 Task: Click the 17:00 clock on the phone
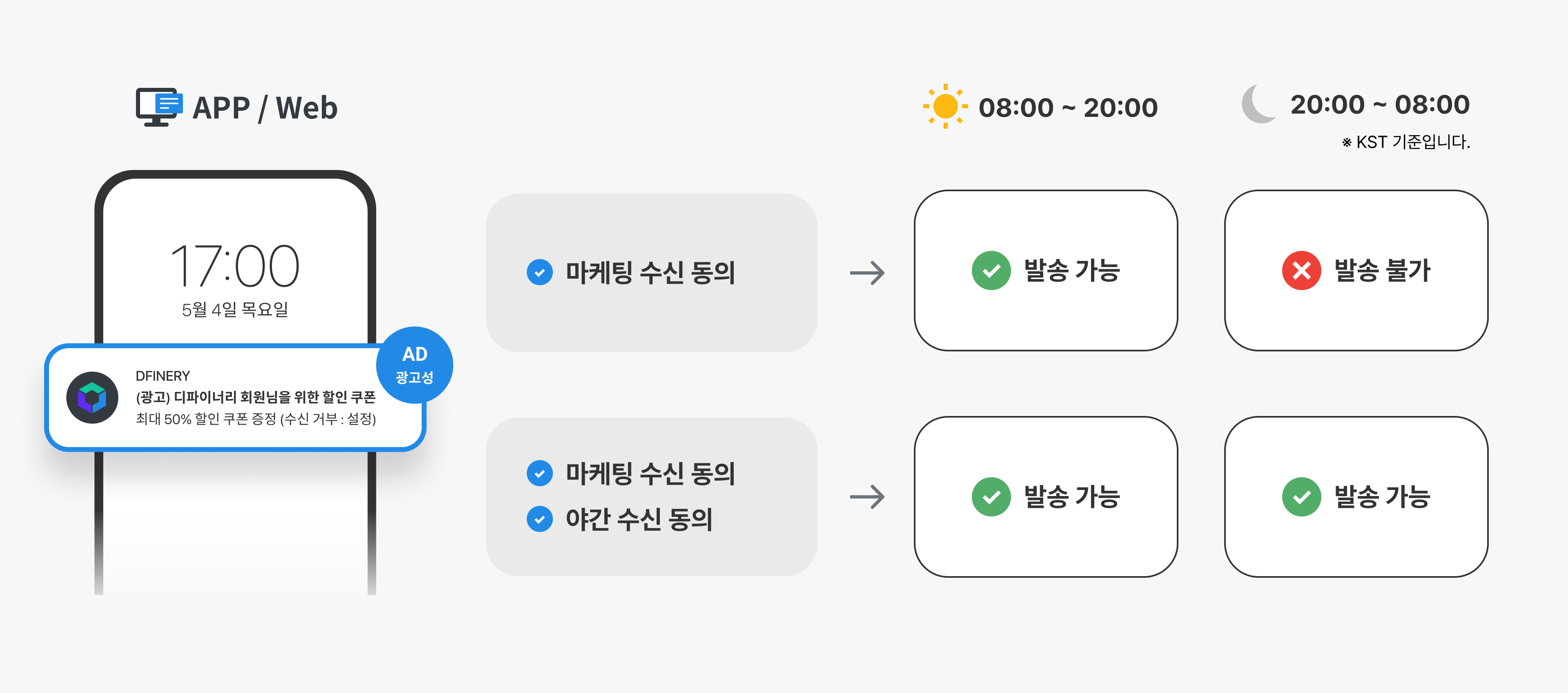[x=235, y=266]
